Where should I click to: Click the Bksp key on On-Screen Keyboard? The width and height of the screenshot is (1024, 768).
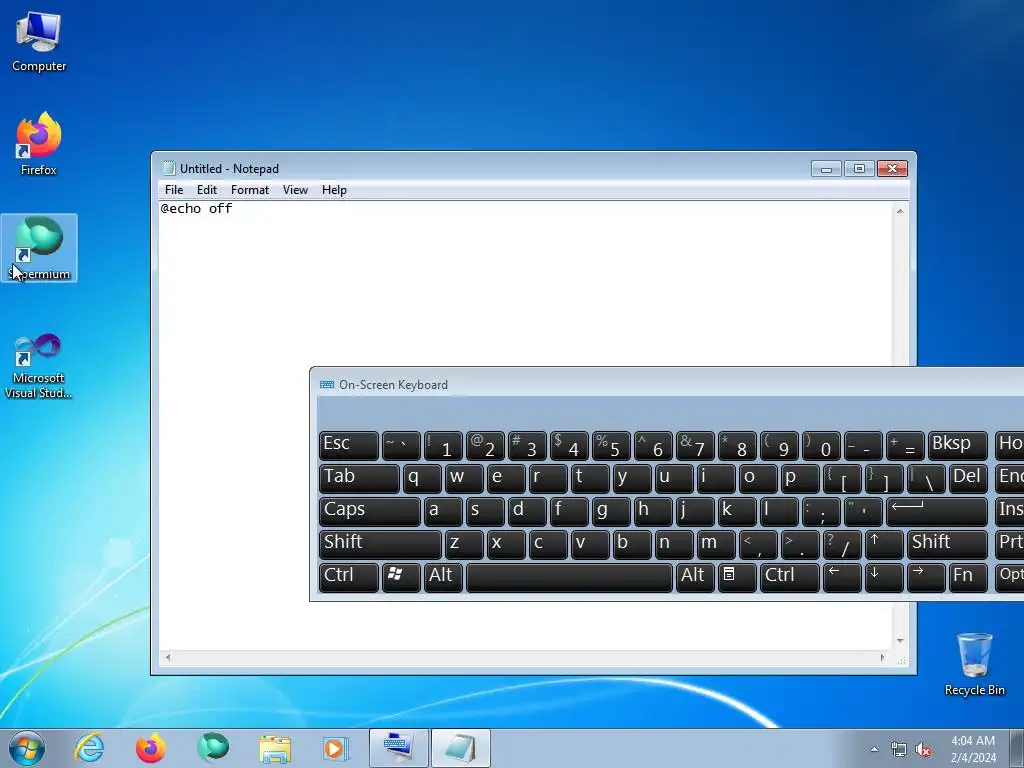[x=957, y=445]
